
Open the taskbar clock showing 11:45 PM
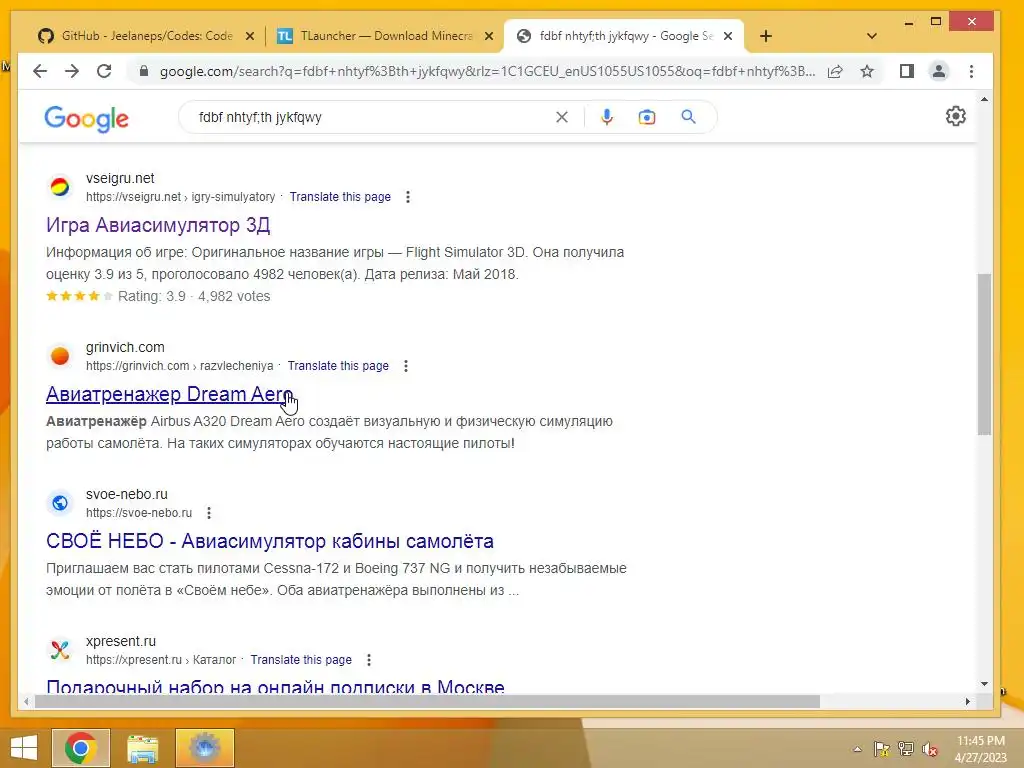pos(980,749)
